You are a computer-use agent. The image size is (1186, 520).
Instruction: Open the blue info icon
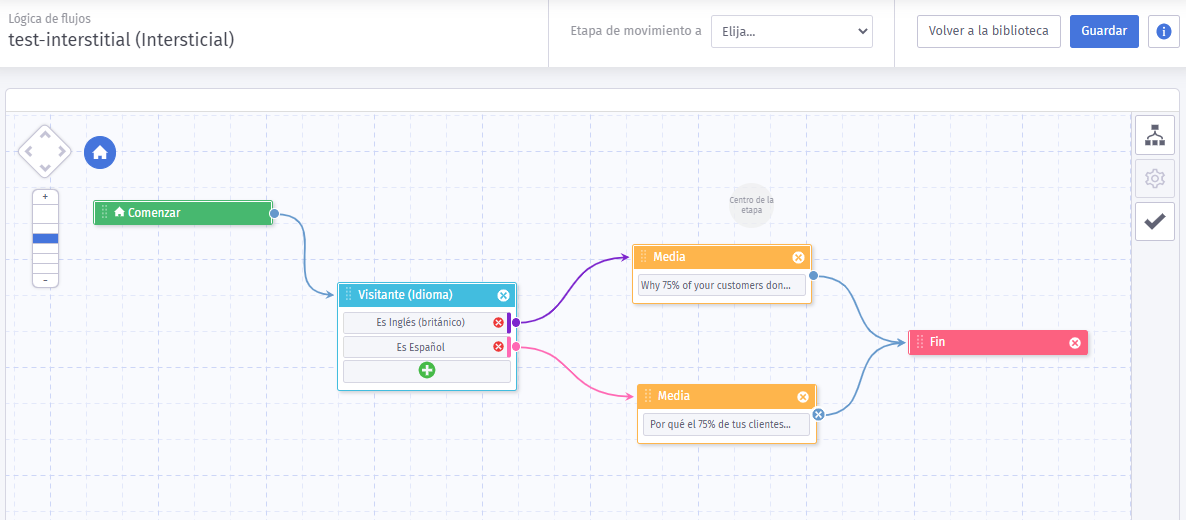(1163, 31)
